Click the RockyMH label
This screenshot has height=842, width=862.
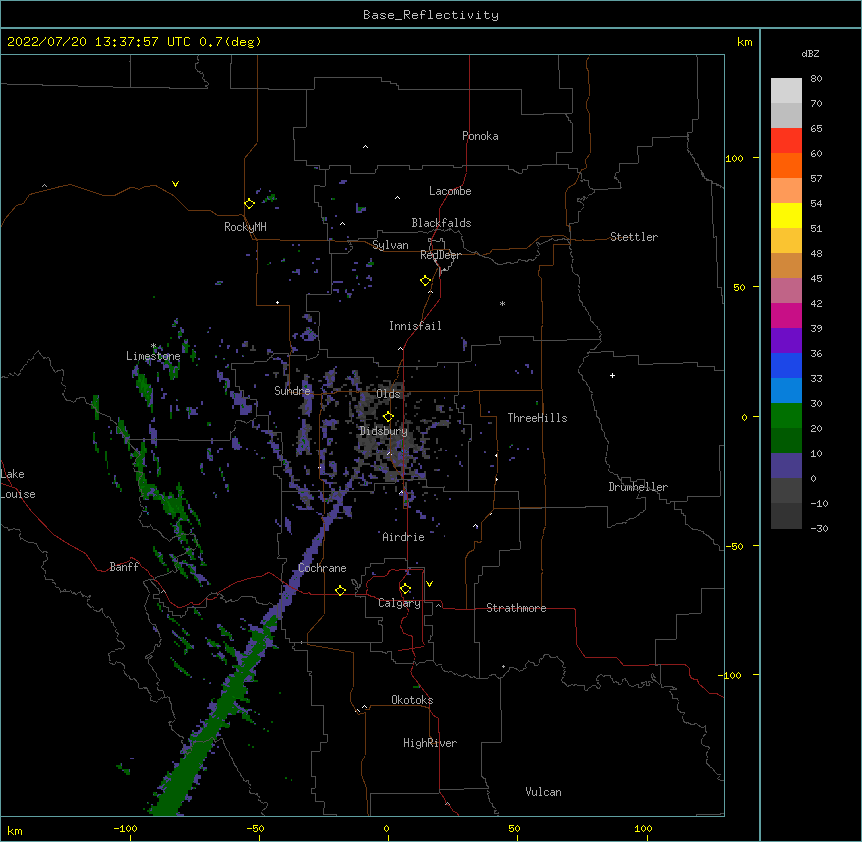click(x=245, y=227)
